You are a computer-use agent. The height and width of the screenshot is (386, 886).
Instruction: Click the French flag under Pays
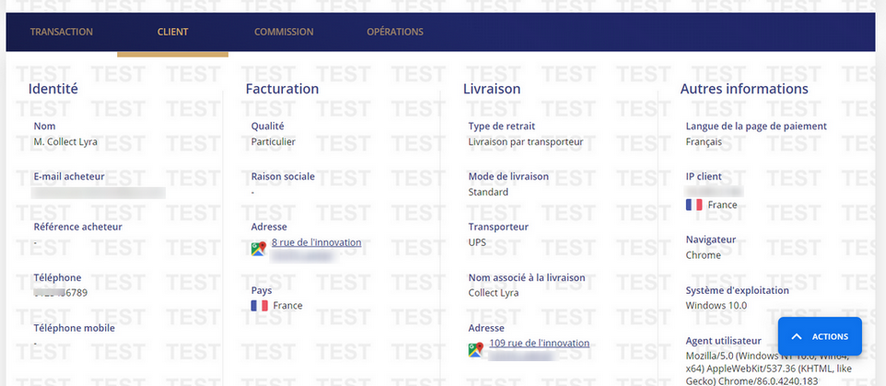(259, 306)
